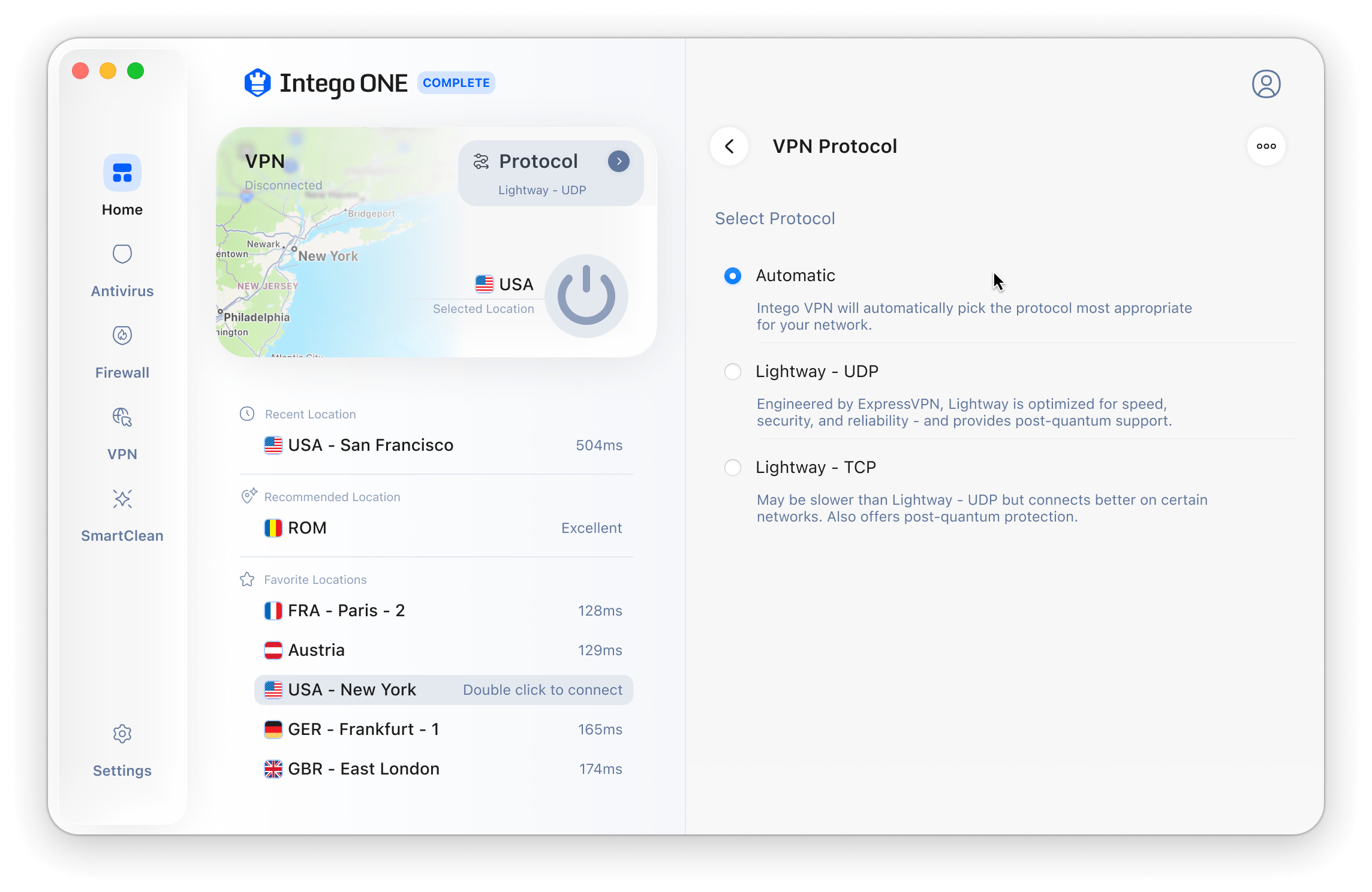Open the Protocol panel chevron
The image size is (1372, 892).
click(619, 161)
